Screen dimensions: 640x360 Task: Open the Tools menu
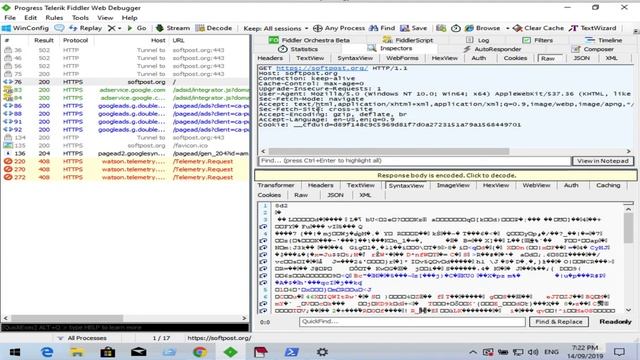click(80, 18)
